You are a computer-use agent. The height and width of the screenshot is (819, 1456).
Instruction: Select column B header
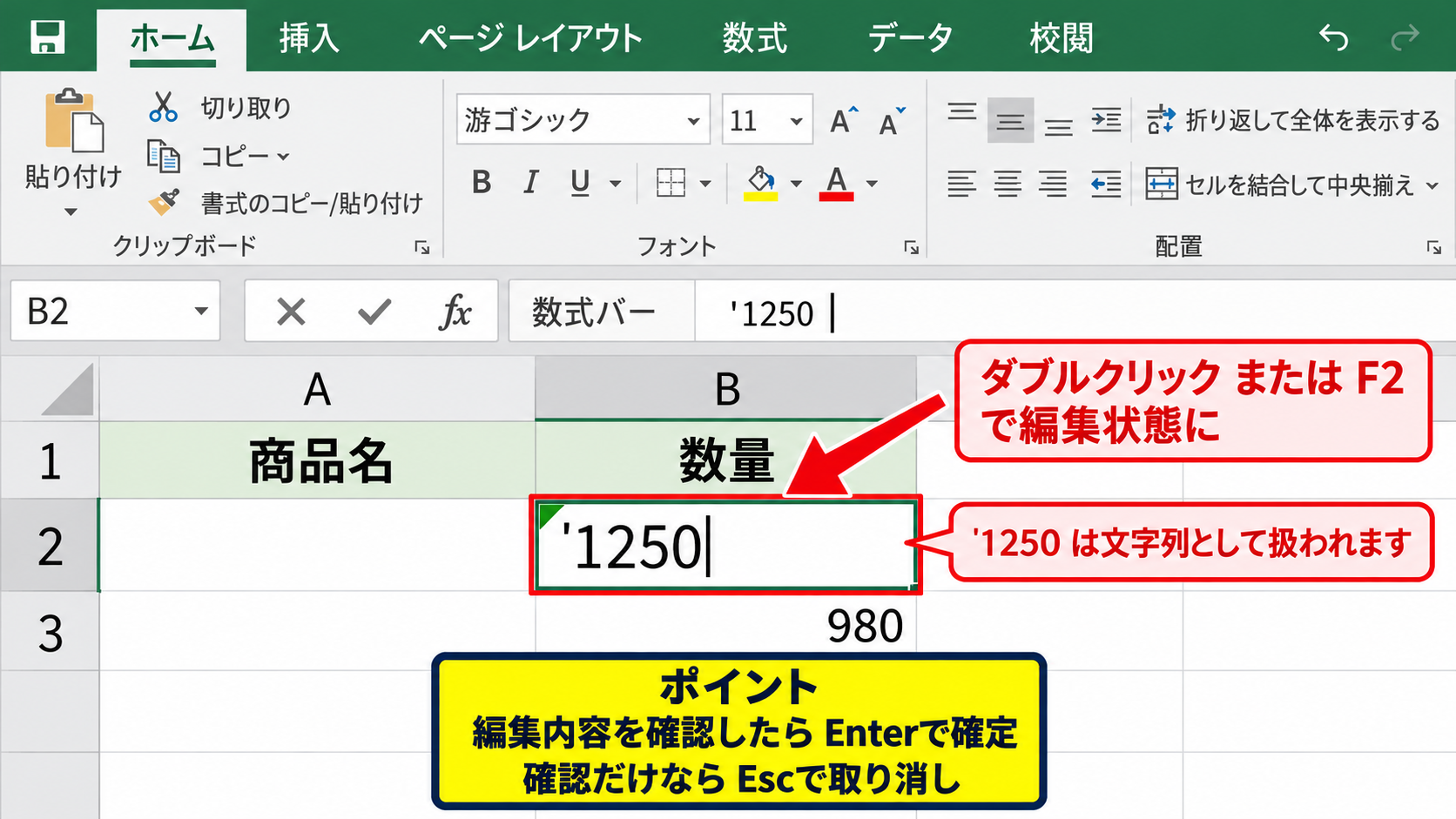726,389
